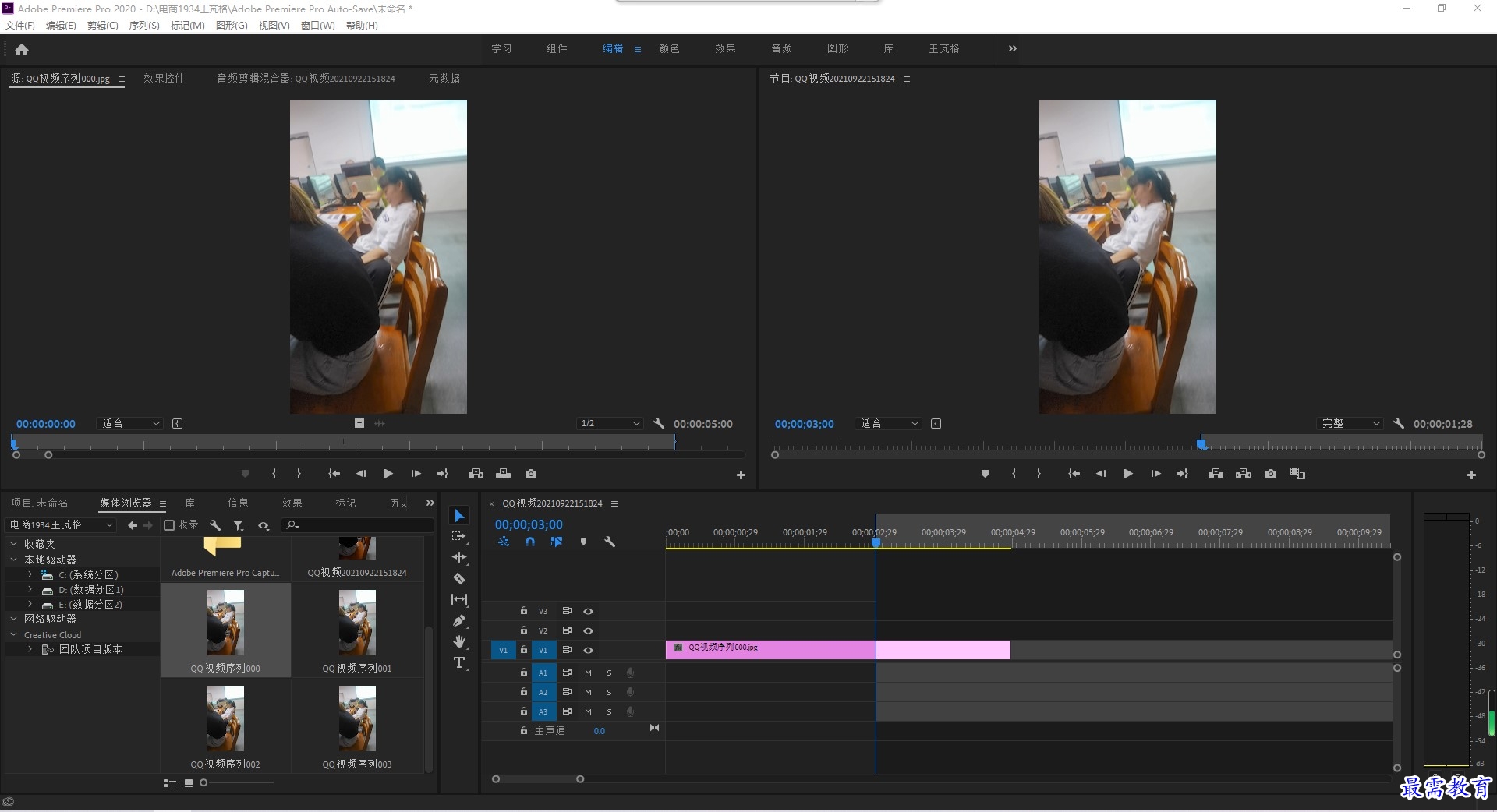Select the Razor tool
Viewport: 1497px width, 812px height.
click(x=459, y=578)
